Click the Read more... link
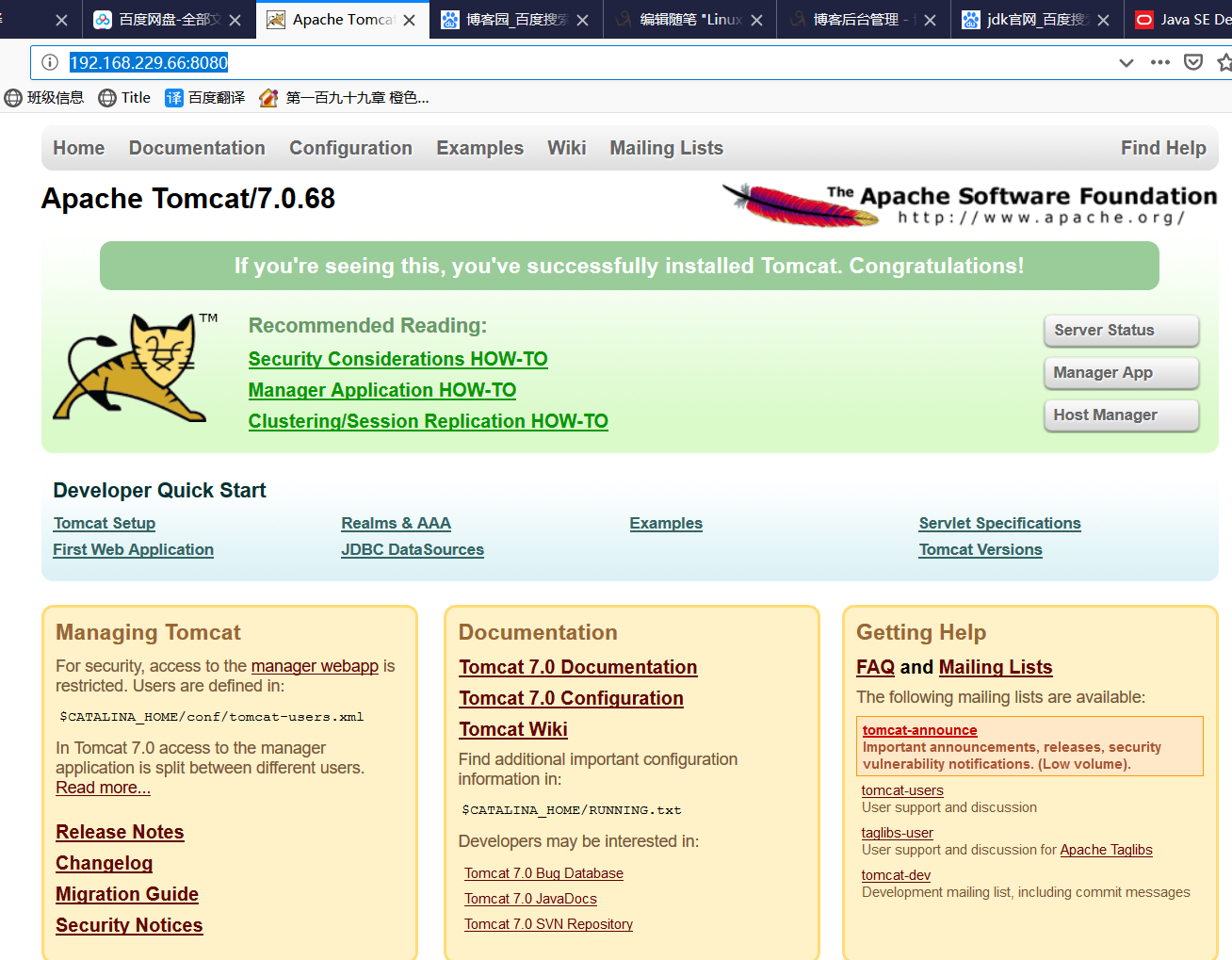Image resolution: width=1232 pixels, height=960 pixels. 103,788
